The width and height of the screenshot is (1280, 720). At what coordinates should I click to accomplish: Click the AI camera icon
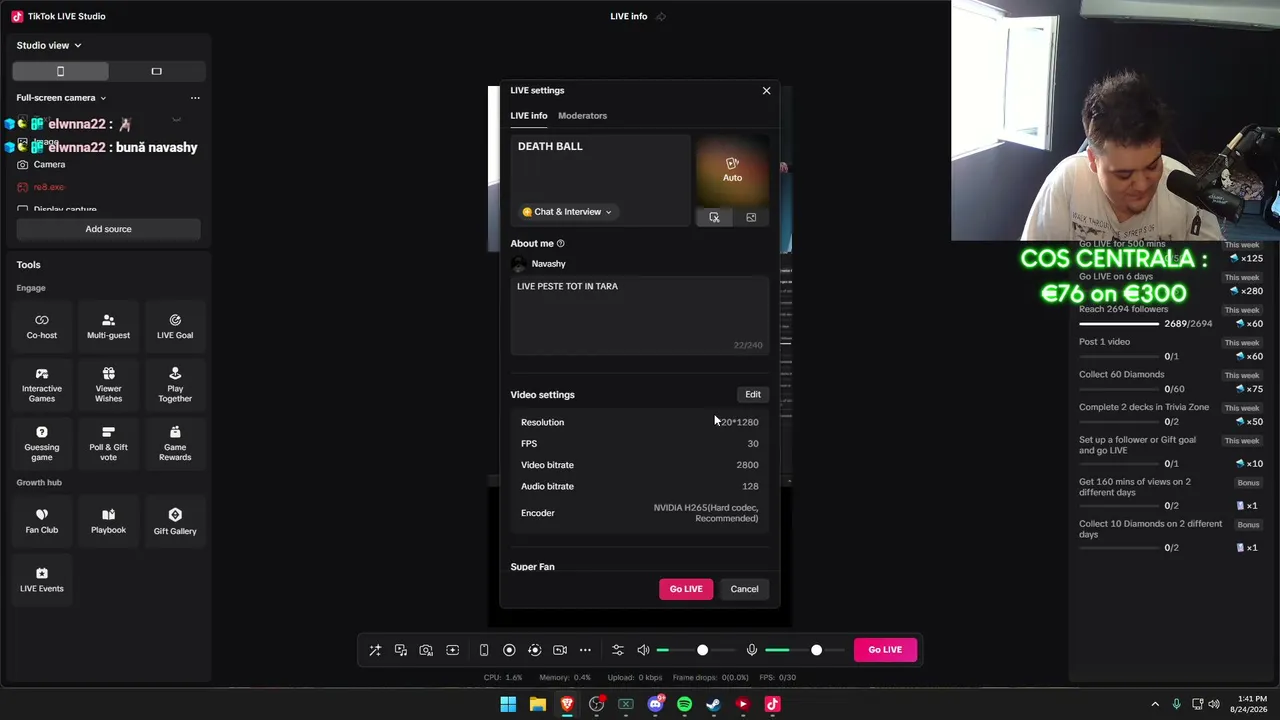coord(426,650)
